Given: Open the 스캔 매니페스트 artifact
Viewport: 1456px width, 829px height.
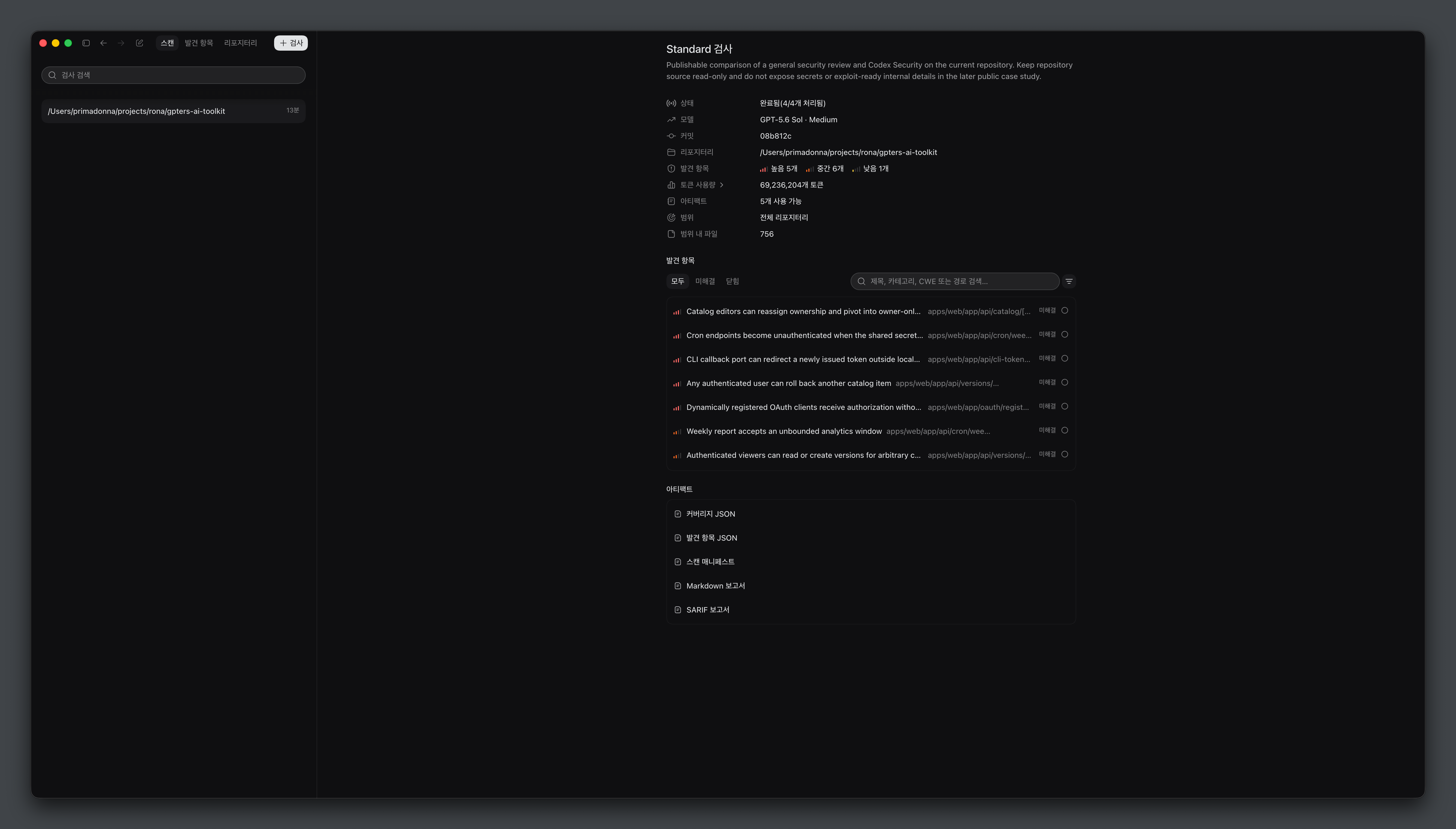Looking at the screenshot, I should pyautogui.click(x=871, y=562).
